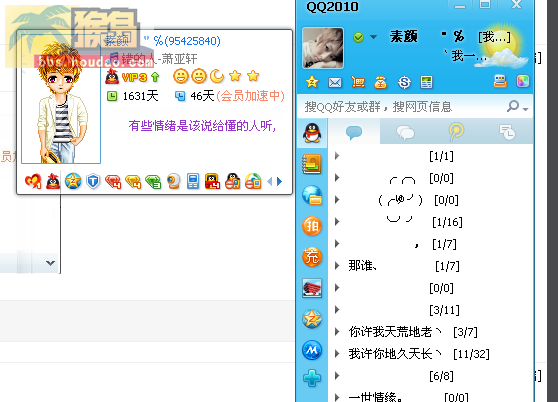Click the green online status check icon
This screenshot has width=558, height=402.
358,37
